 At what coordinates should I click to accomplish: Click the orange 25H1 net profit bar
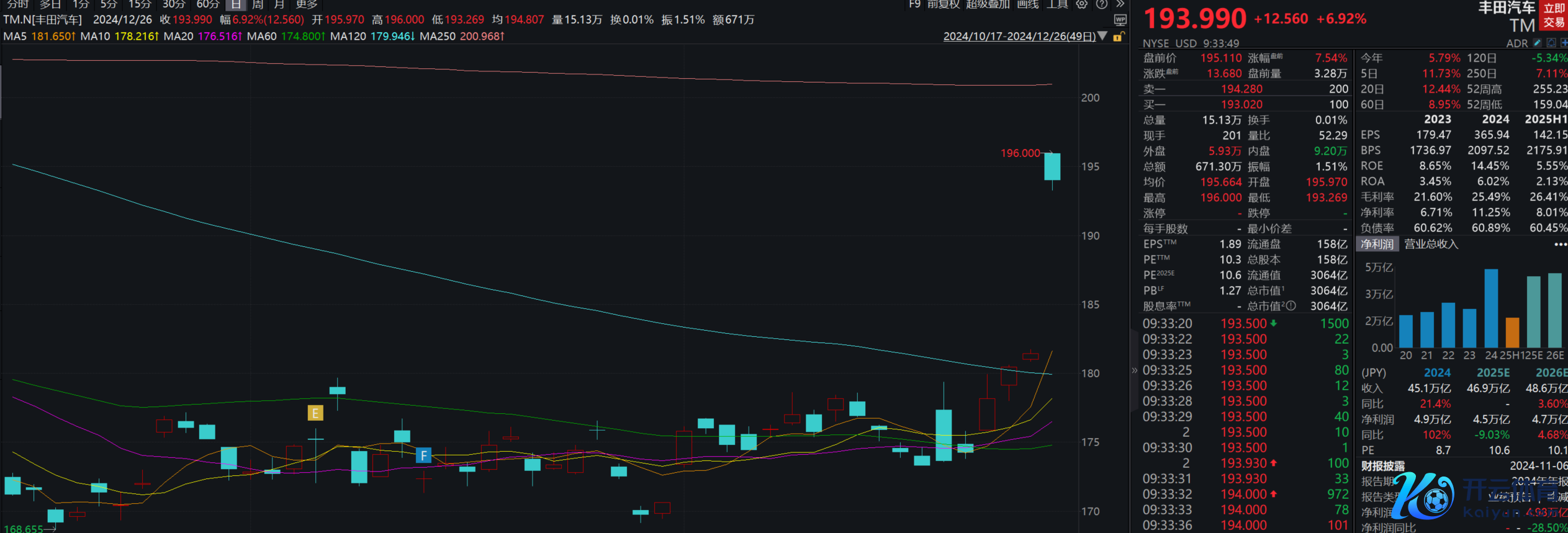point(1513,333)
